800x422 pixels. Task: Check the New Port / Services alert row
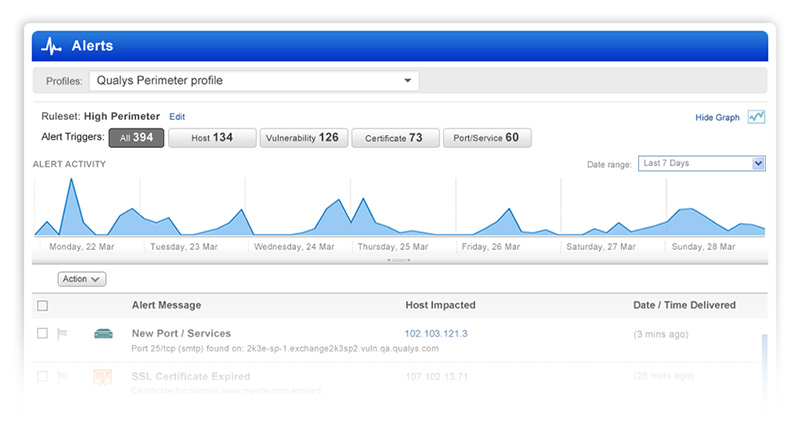click(x=42, y=333)
